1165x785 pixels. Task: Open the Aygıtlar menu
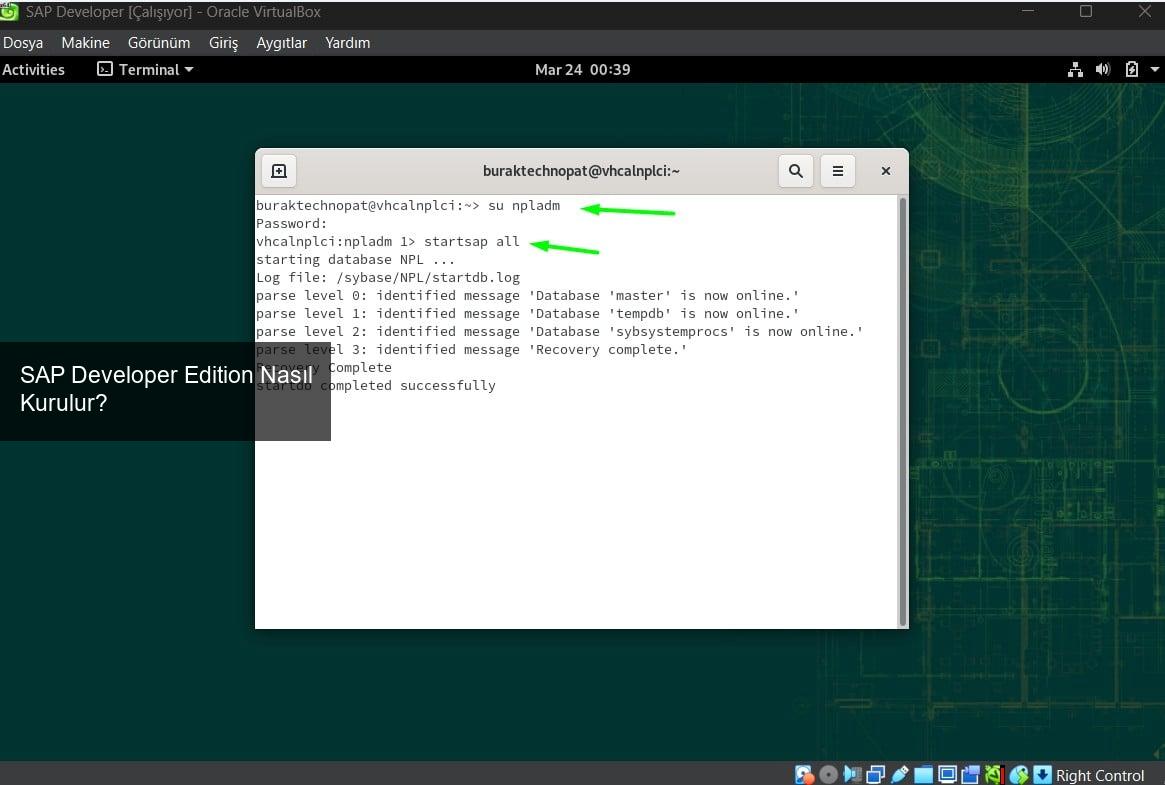click(281, 43)
